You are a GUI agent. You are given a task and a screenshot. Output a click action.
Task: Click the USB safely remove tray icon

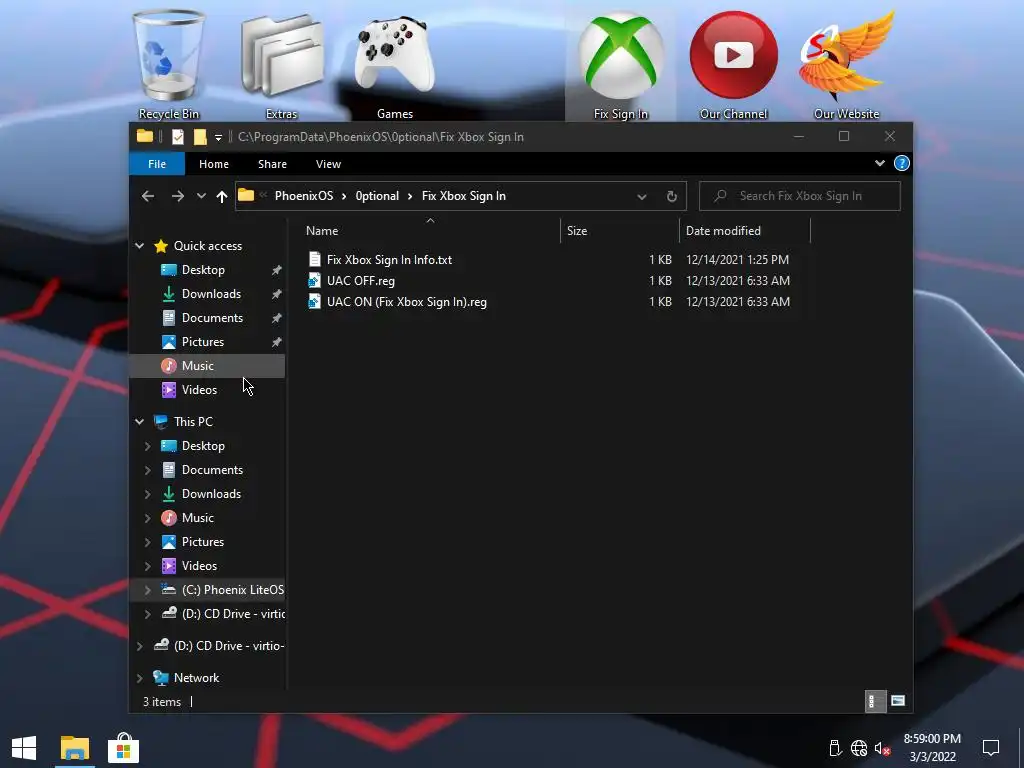[x=835, y=748]
